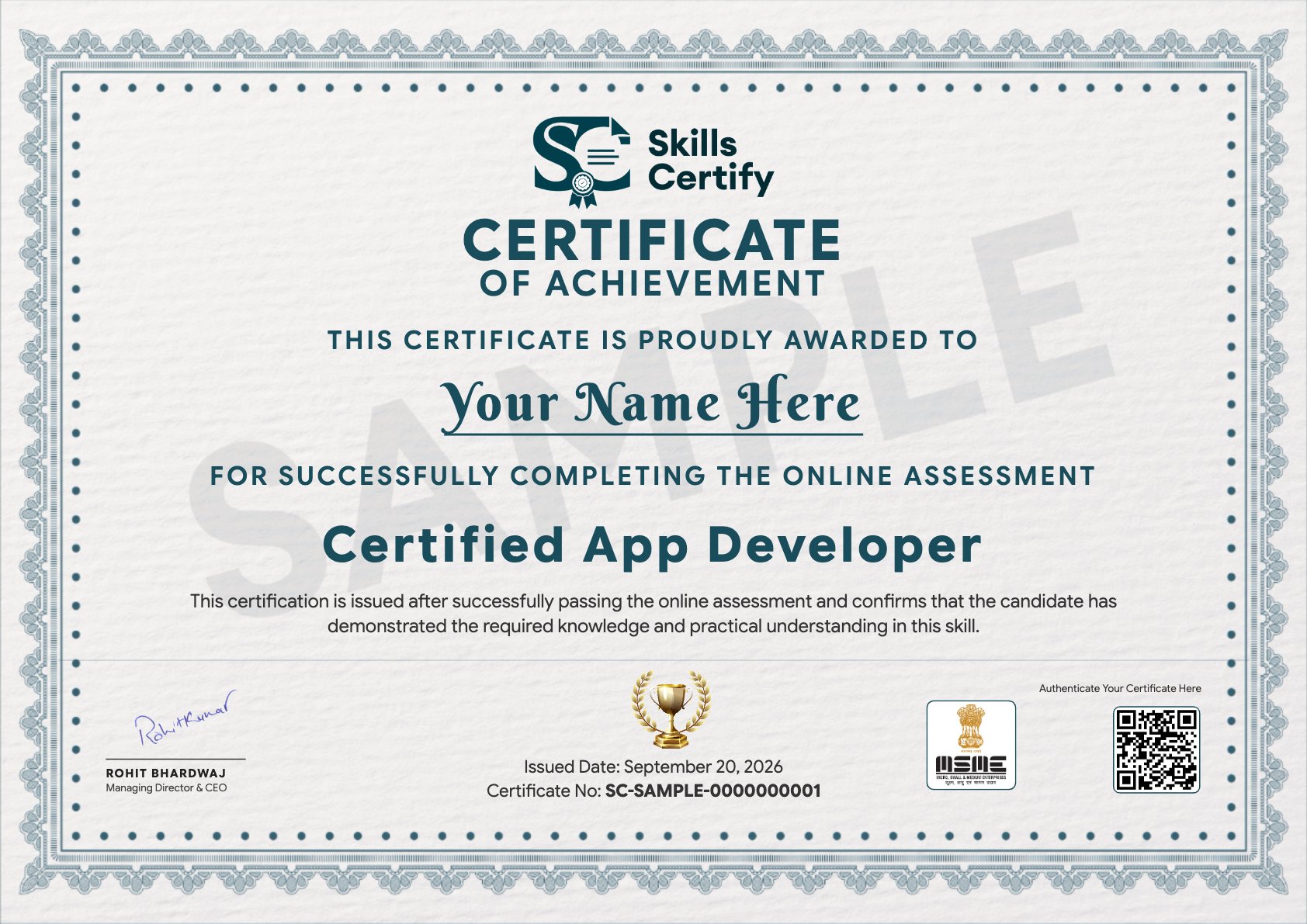Click the QR code for certificate authentication

tap(1156, 749)
